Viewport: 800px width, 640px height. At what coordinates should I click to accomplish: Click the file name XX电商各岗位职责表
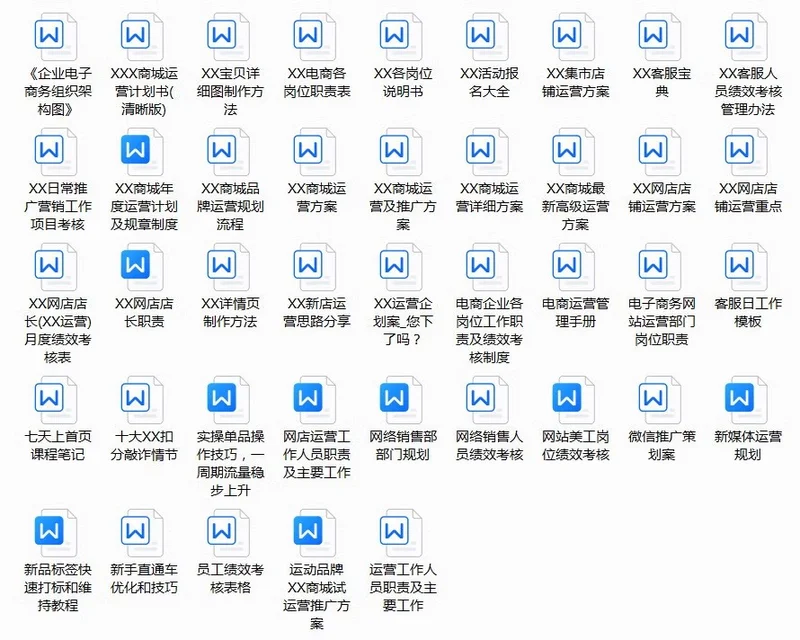(317, 83)
